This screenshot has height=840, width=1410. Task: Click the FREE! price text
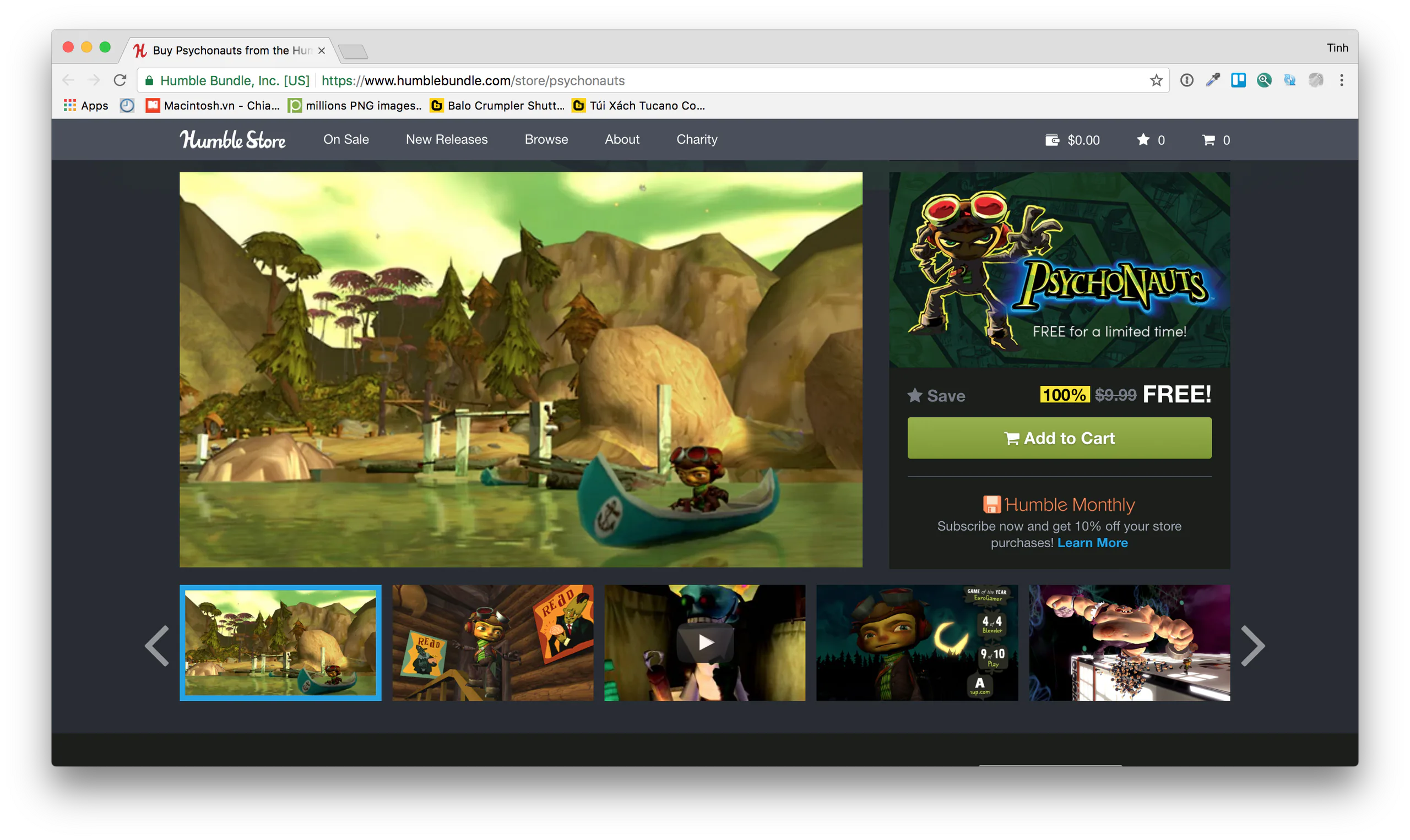[1176, 394]
